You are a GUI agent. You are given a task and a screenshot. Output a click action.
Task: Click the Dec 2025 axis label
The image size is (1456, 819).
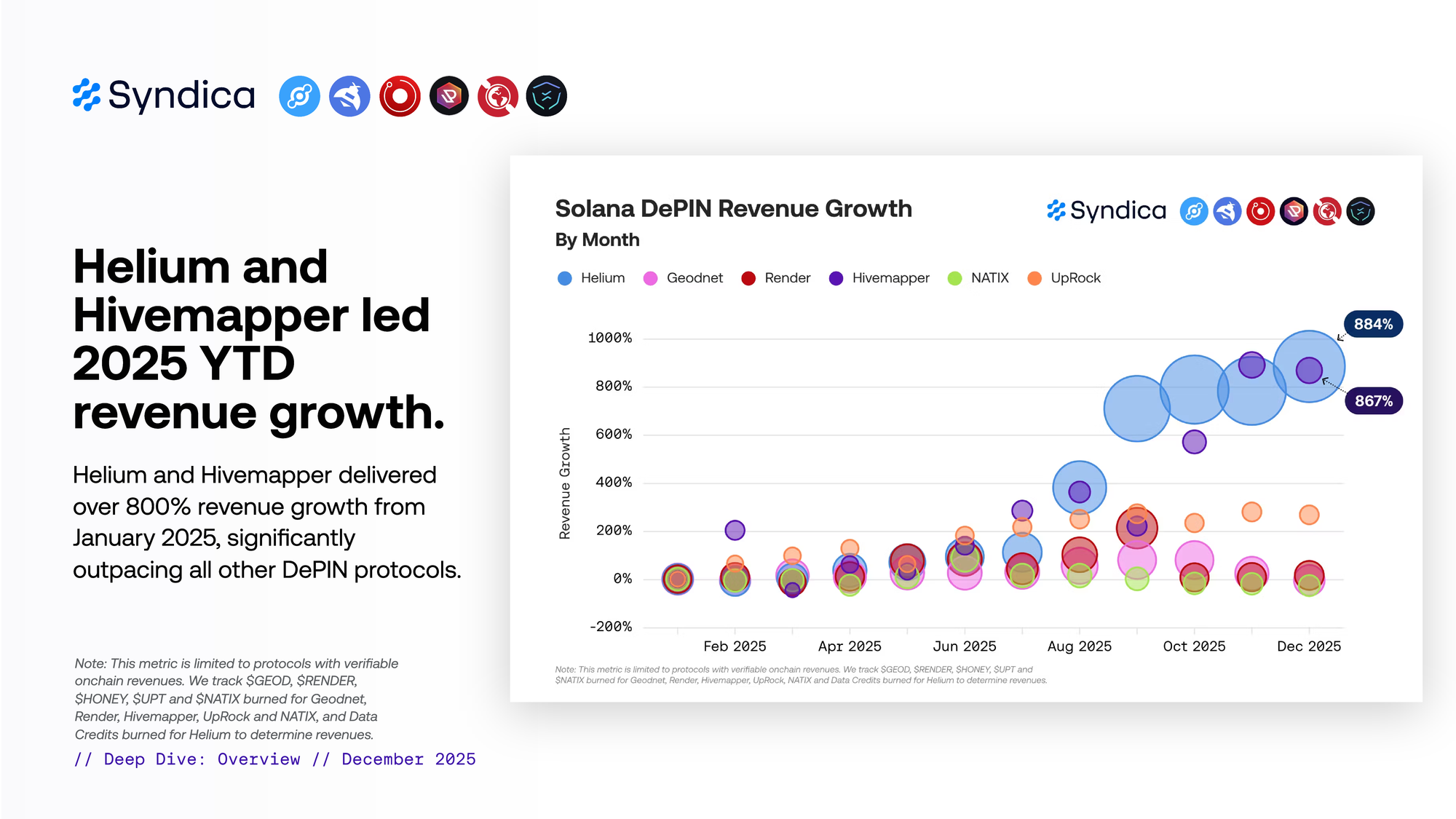tap(1308, 646)
